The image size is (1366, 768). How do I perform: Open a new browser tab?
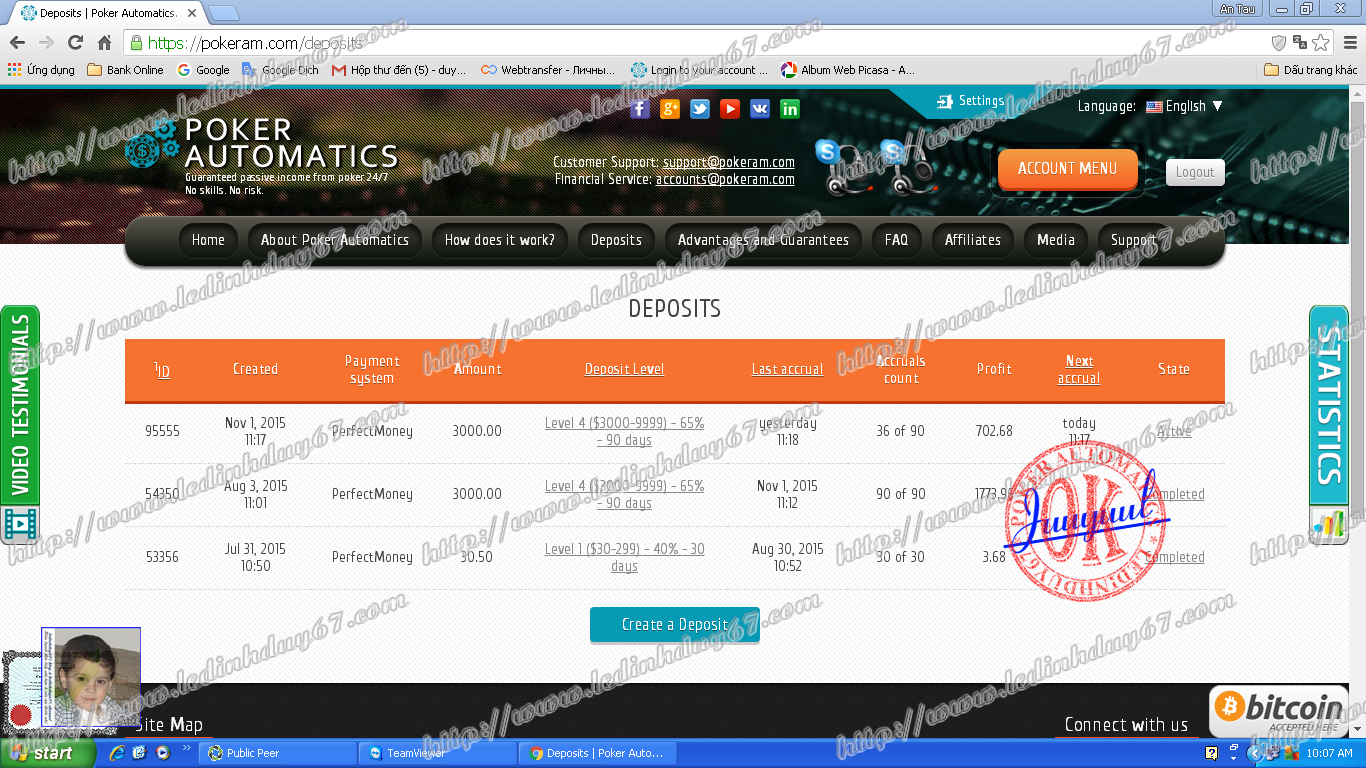[223, 13]
